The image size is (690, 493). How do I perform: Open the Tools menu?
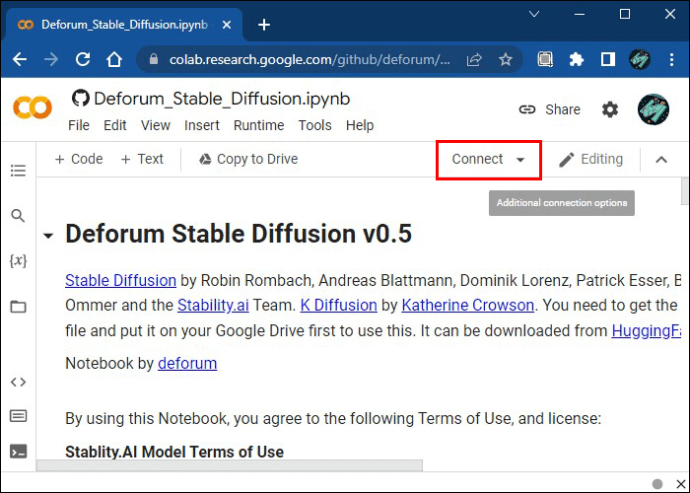click(315, 125)
